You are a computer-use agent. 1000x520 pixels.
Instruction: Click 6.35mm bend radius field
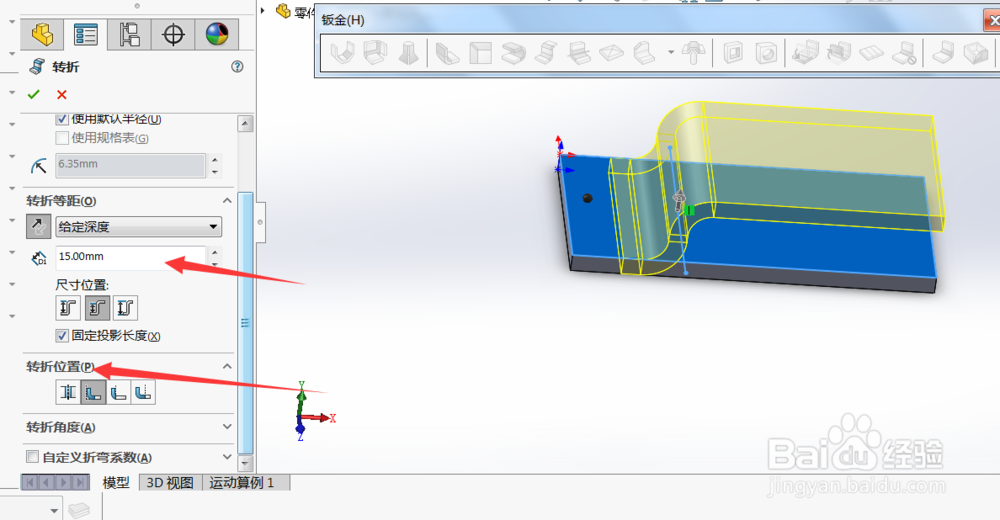click(x=131, y=165)
